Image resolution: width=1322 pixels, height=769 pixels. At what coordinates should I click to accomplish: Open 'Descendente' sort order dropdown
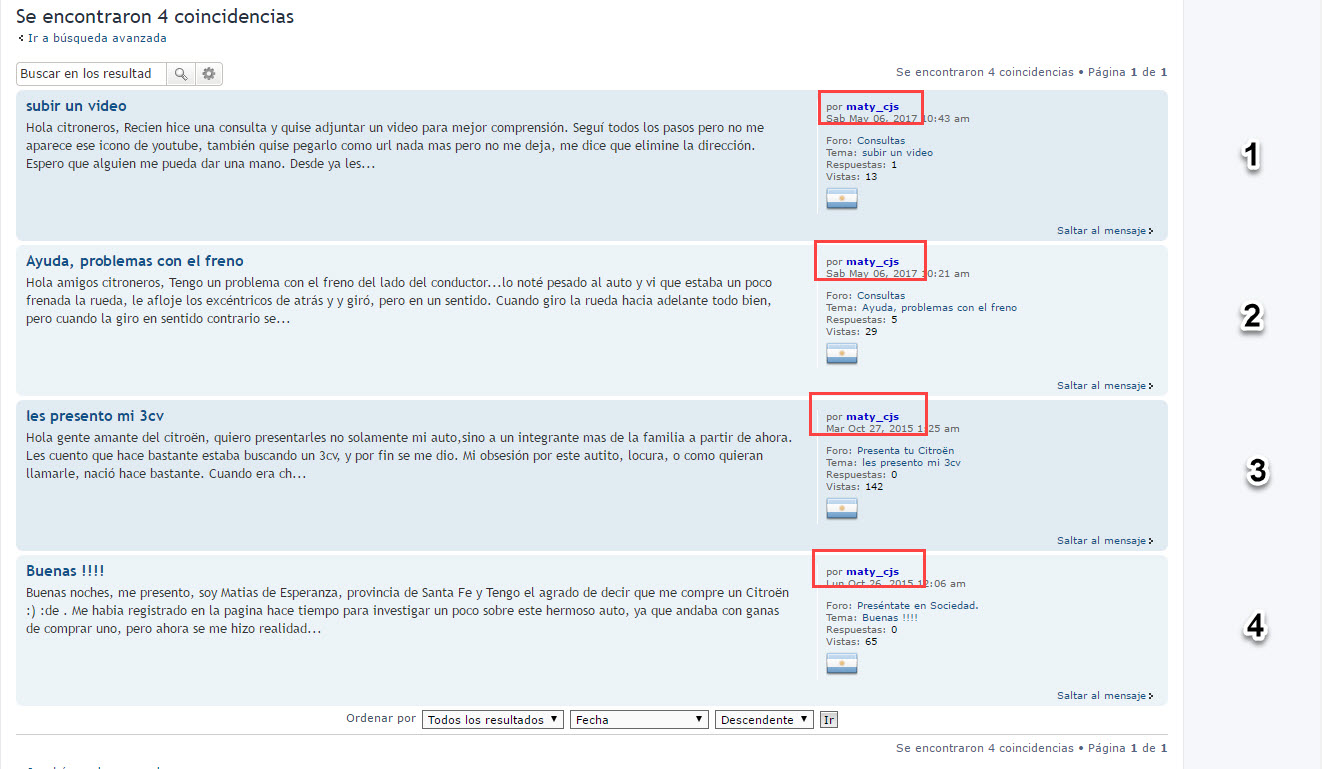(x=763, y=720)
